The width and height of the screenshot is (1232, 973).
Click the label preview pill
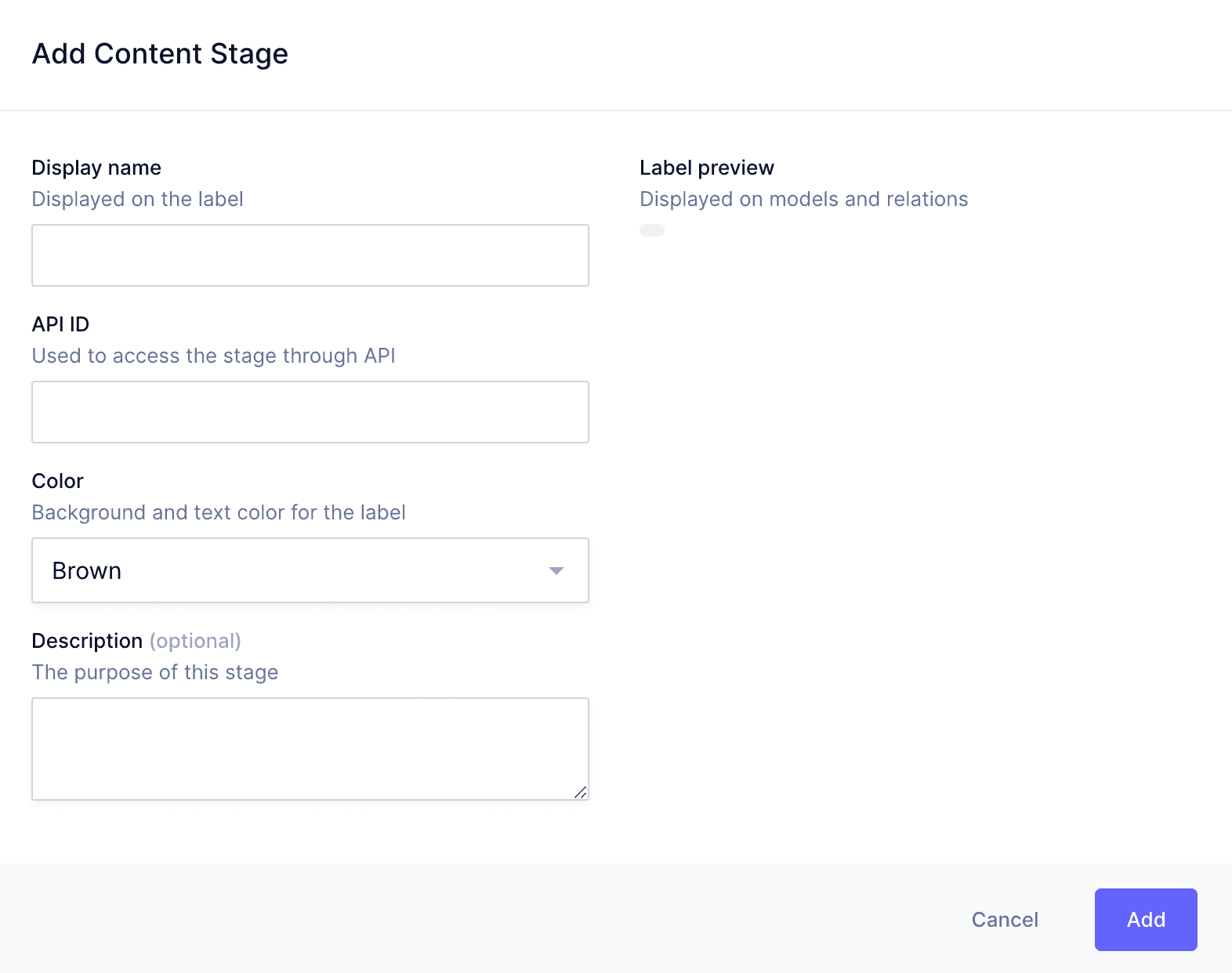click(x=651, y=230)
